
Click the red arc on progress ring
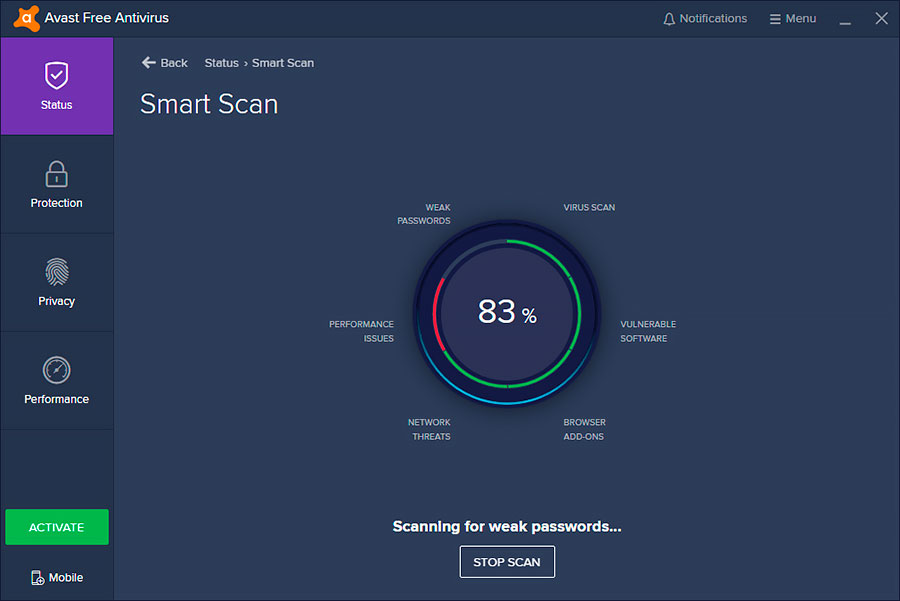click(x=438, y=314)
